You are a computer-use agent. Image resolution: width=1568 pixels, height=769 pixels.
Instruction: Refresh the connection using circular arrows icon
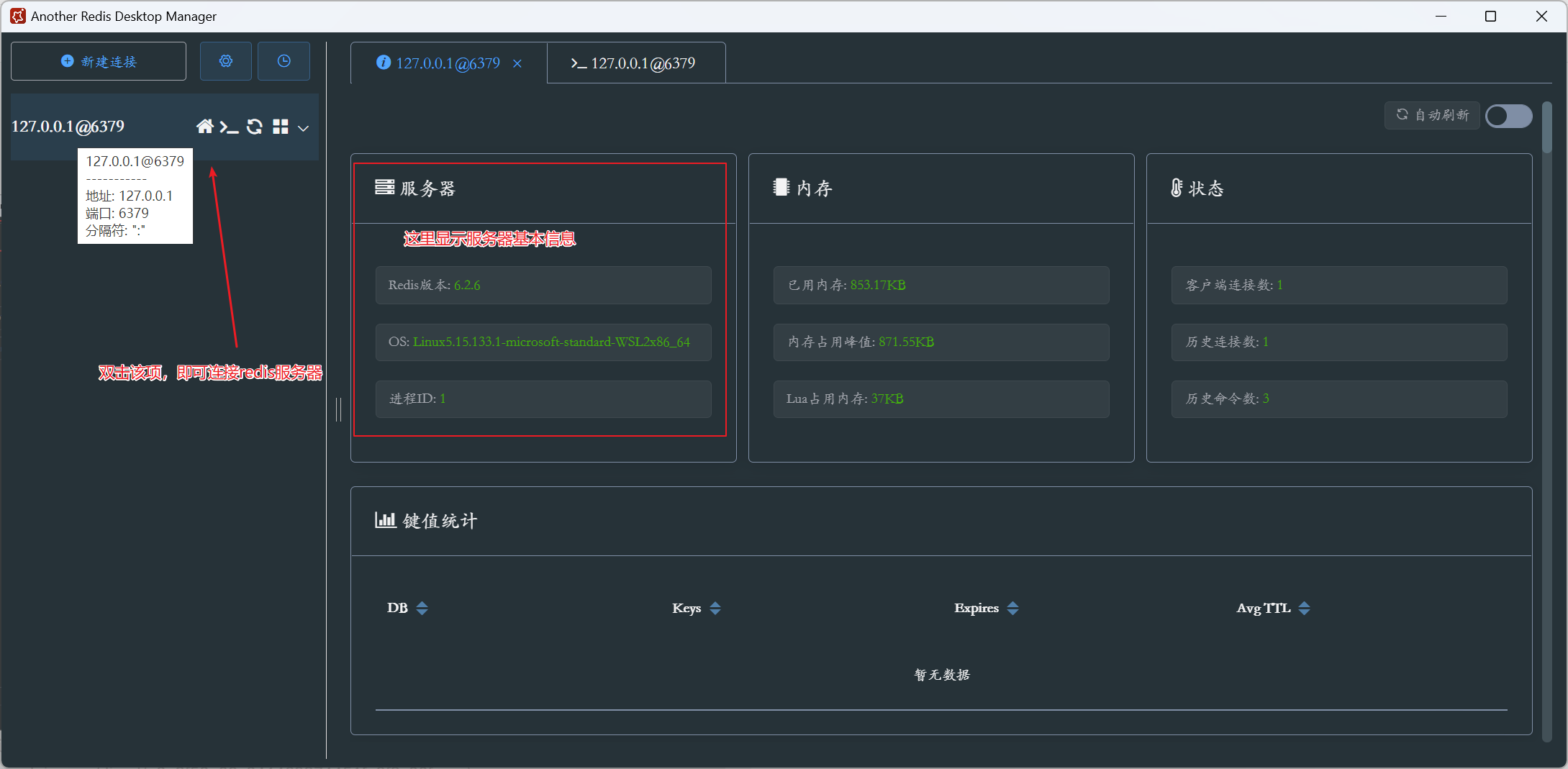click(x=255, y=127)
